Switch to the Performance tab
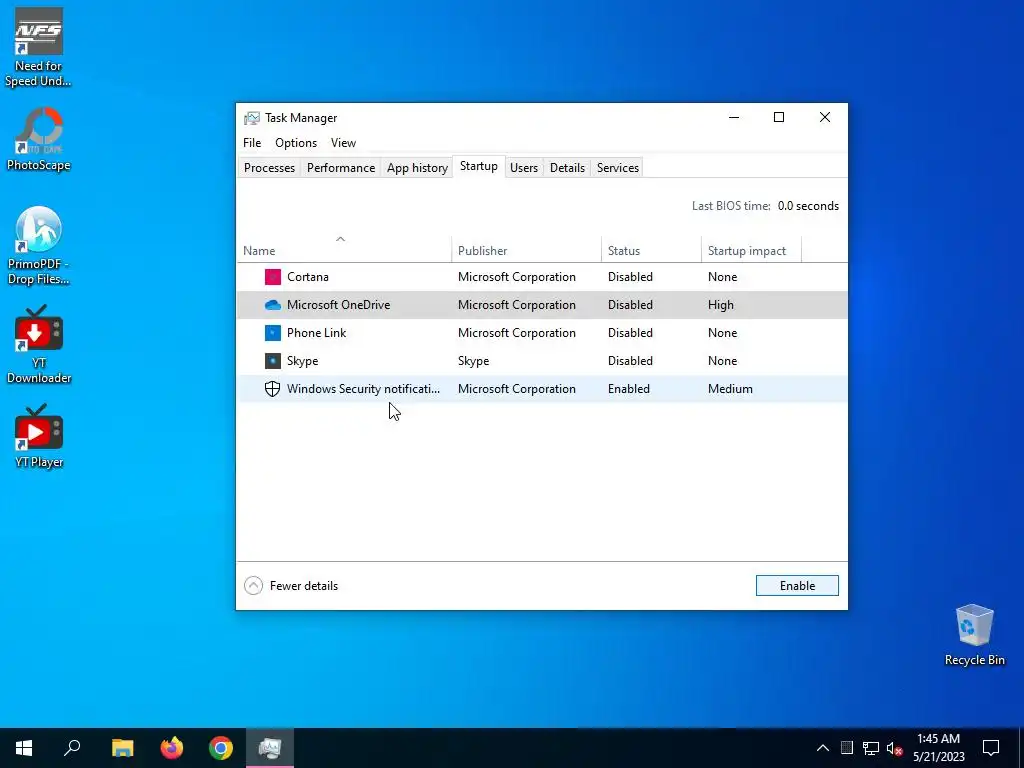 (x=341, y=168)
